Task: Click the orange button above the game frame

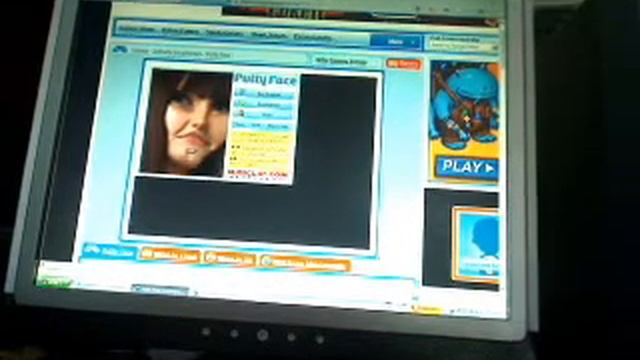Action: coord(403,64)
